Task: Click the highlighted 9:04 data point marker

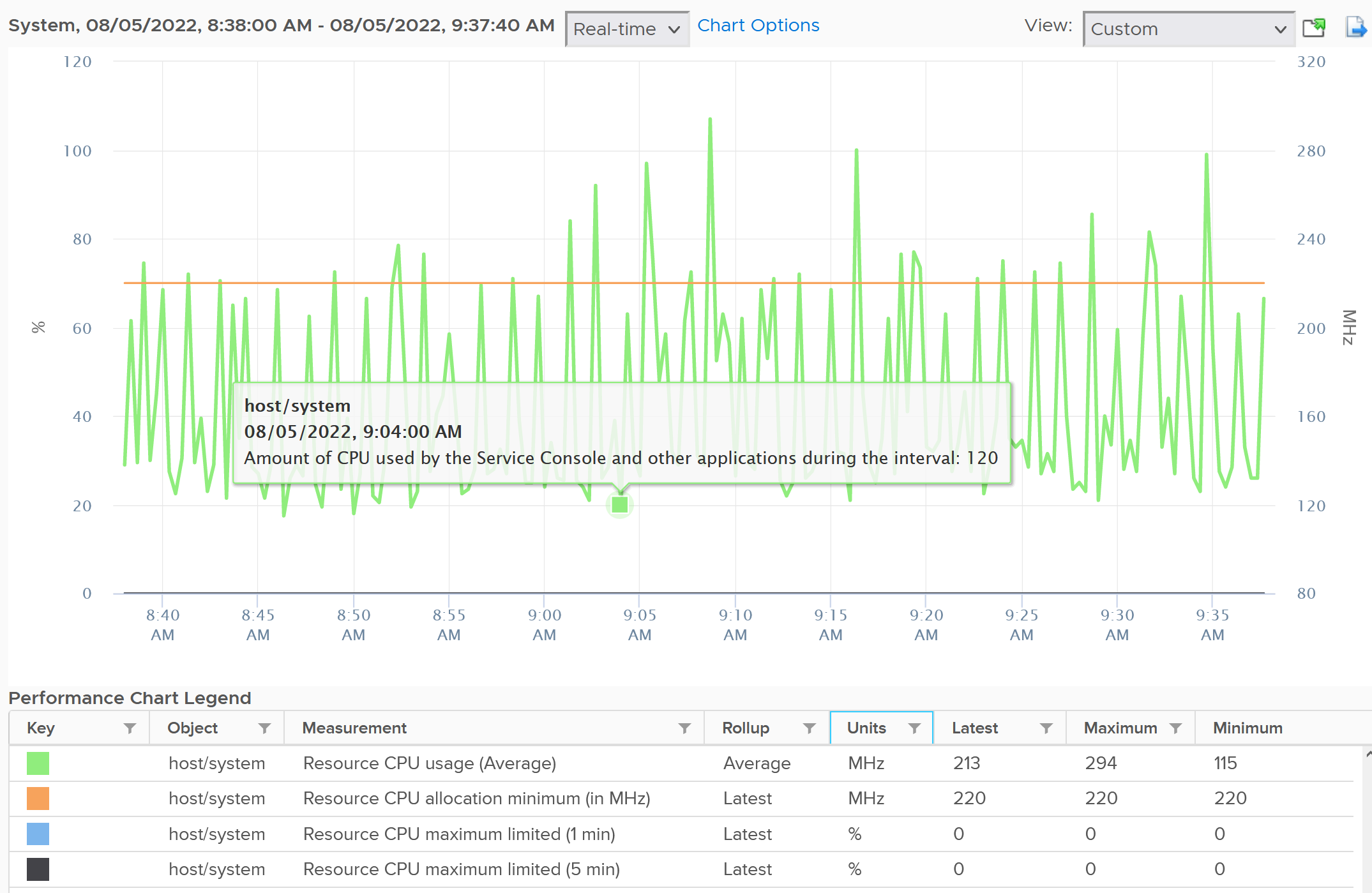Action: 619,505
